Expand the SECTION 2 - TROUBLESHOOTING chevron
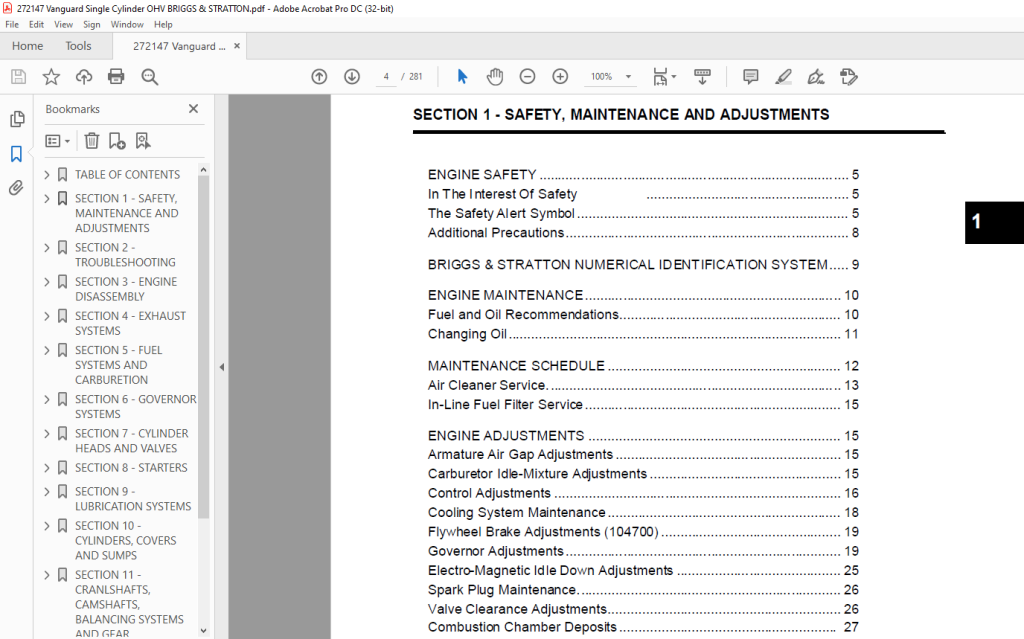Screen dimensions: 1024x639 (x=46, y=248)
